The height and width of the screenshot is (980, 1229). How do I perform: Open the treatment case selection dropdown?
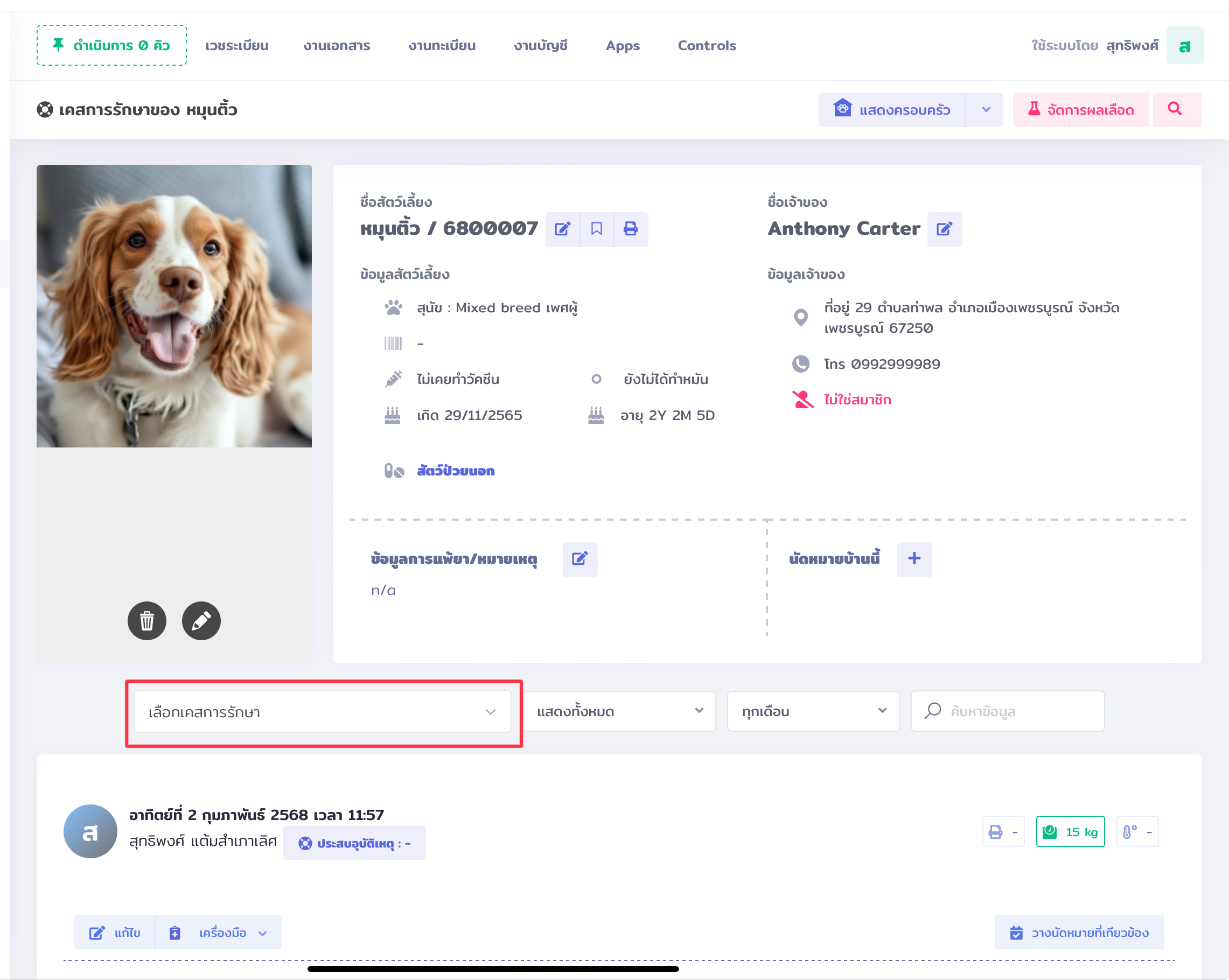[x=322, y=712]
